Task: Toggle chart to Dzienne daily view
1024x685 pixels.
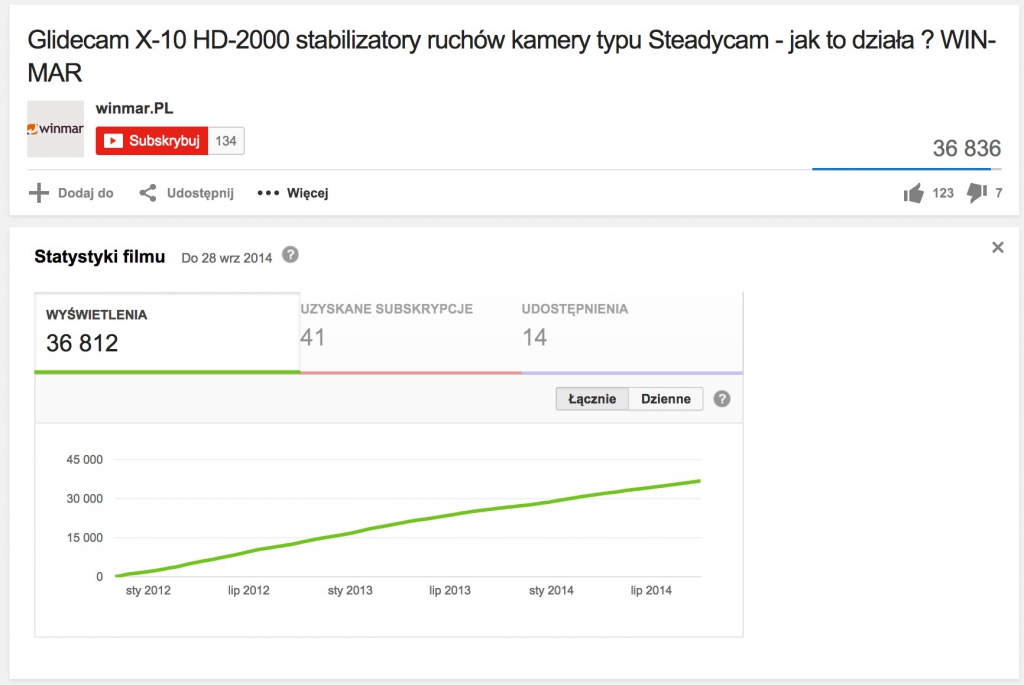Action: pos(666,398)
